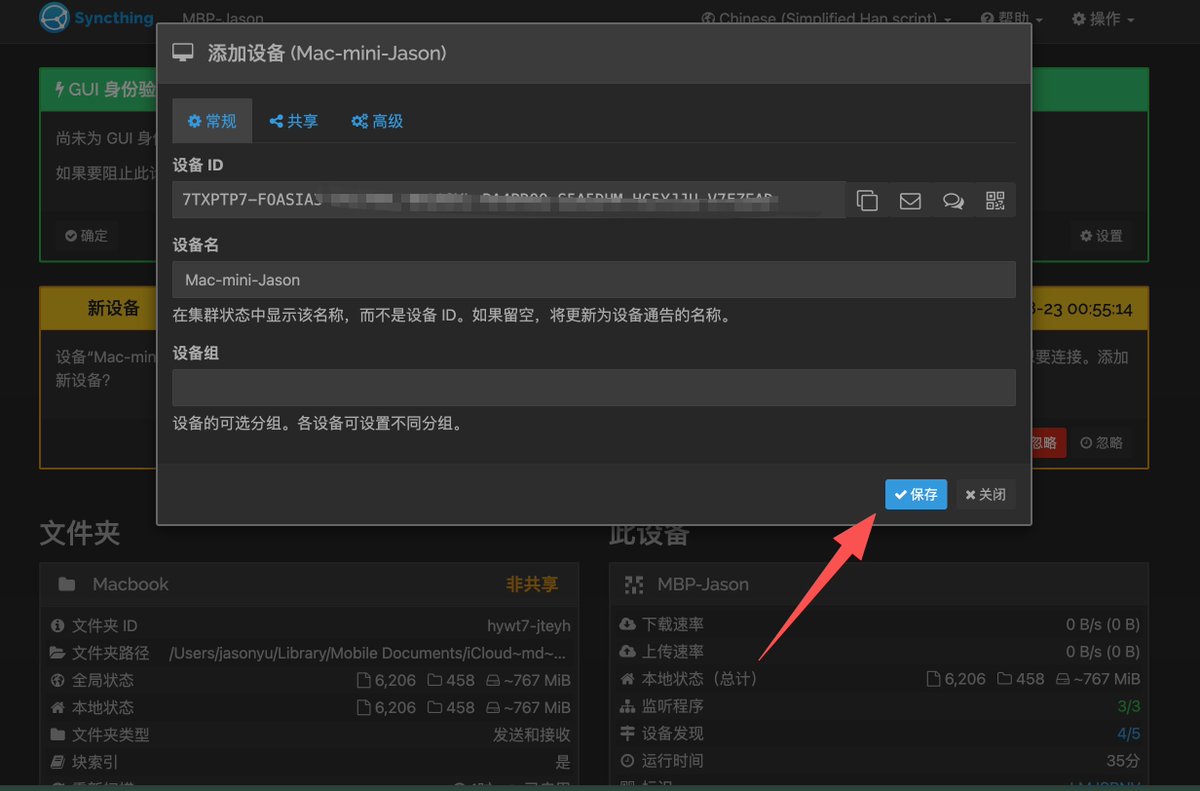The height and width of the screenshot is (791, 1200).
Task: Click the open-folder icon next to 文件夹路径
Action: pyautogui.click(x=57, y=653)
